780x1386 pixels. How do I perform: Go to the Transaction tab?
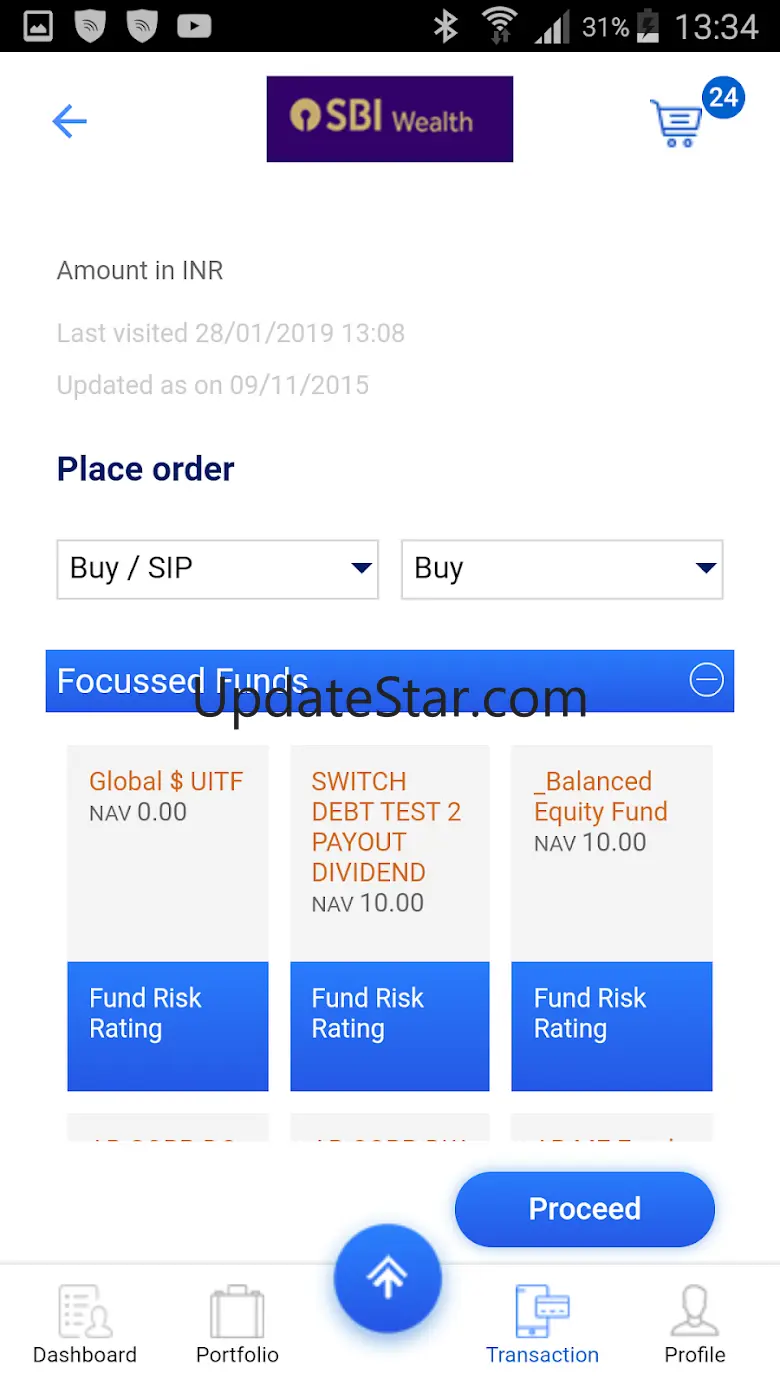click(542, 1325)
